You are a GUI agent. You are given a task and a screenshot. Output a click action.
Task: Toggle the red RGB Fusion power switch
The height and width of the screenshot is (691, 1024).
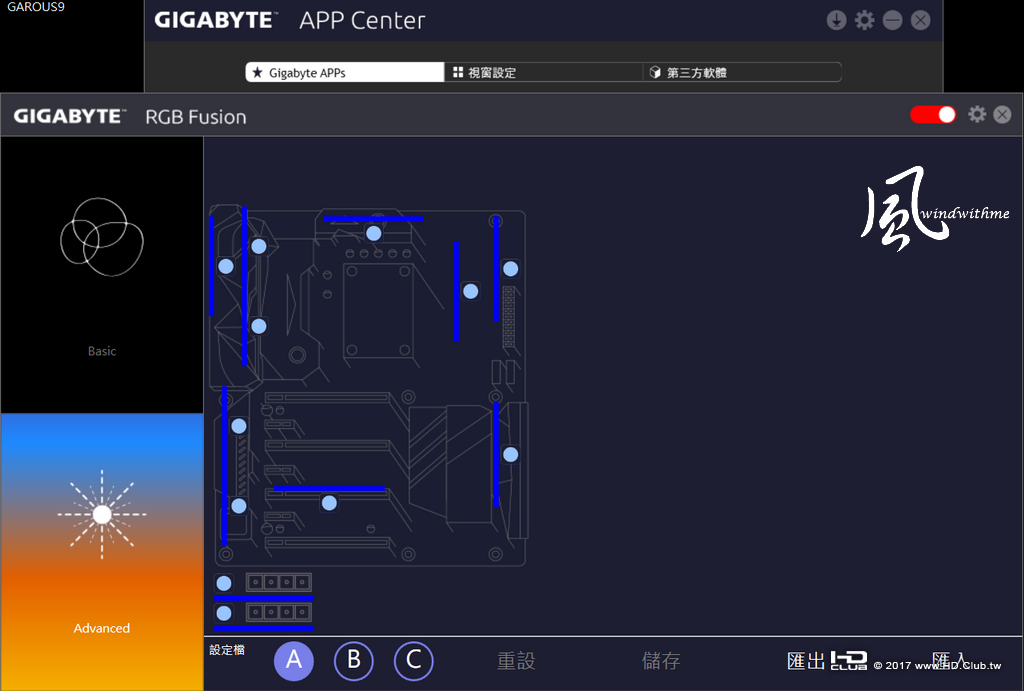(933, 115)
